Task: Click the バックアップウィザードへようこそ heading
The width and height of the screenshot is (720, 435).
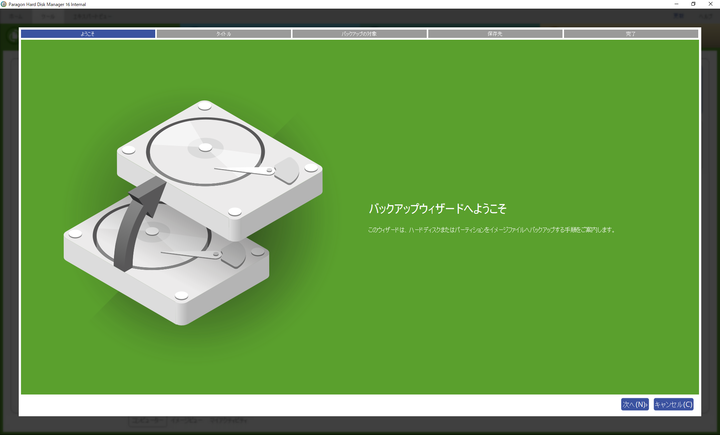Action: click(x=438, y=208)
